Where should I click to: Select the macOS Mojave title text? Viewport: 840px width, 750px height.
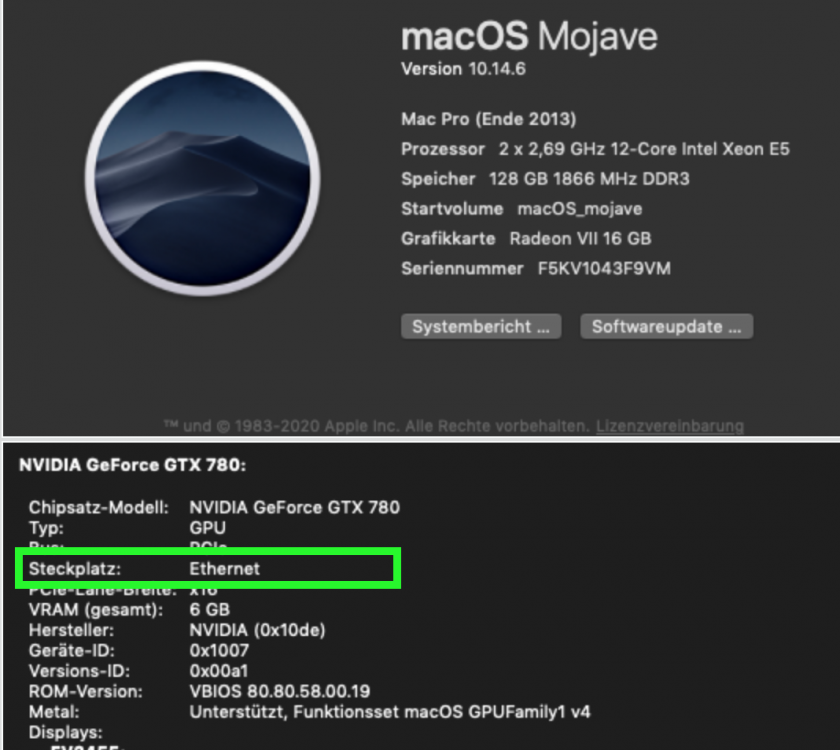(x=529, y=36)
